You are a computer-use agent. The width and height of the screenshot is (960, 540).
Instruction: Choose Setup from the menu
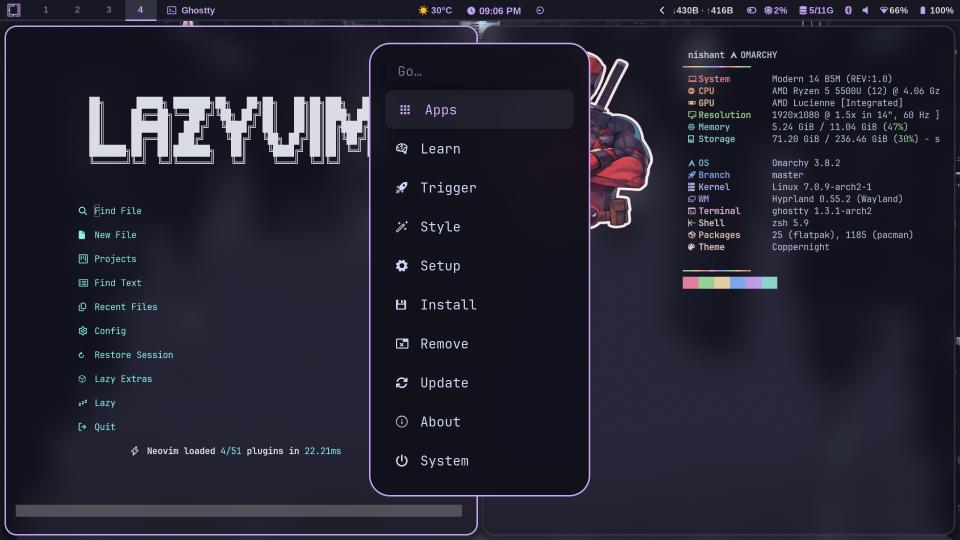(479, 266)
